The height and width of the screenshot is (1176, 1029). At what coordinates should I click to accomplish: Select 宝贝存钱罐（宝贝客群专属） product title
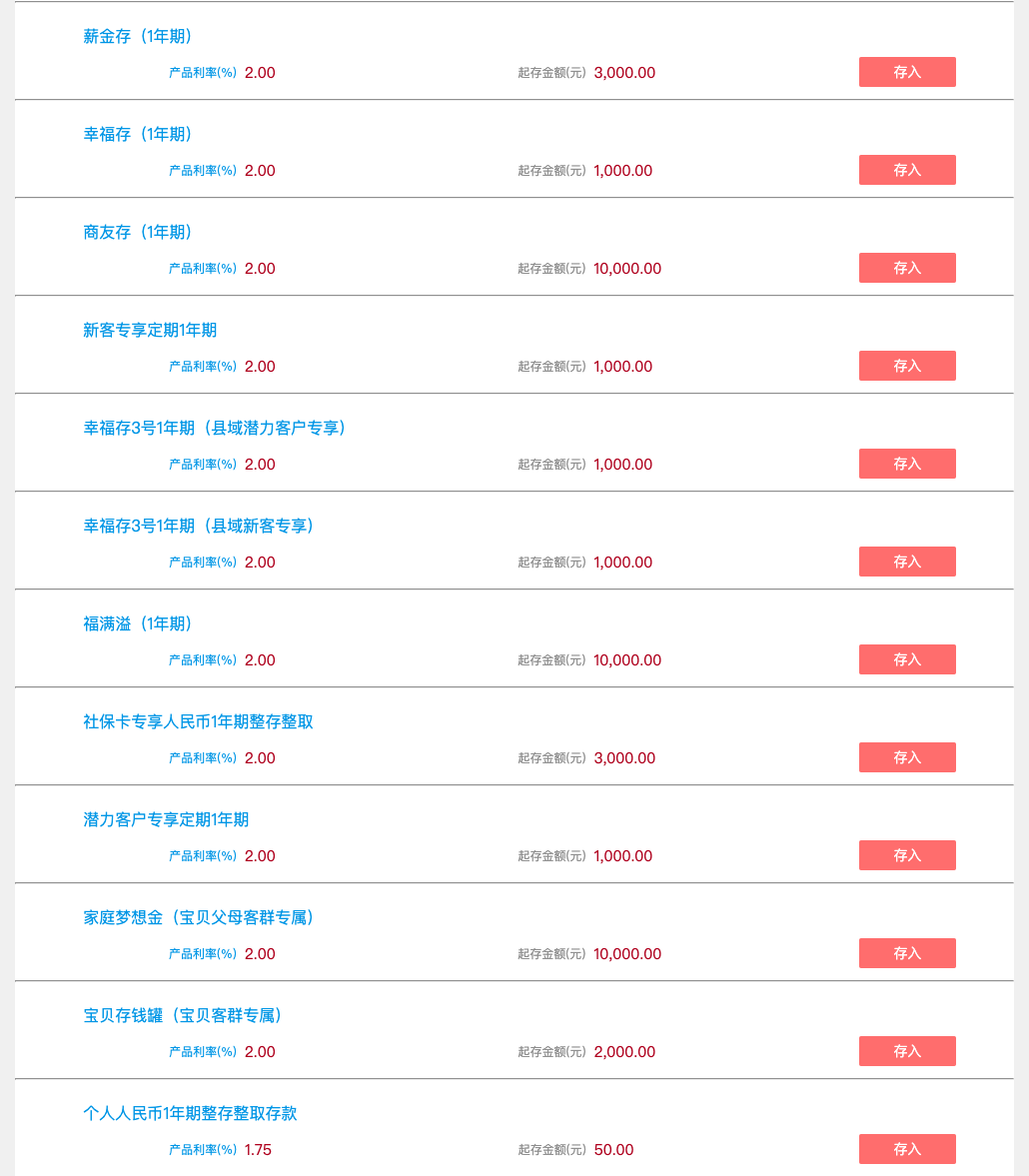(x=183, y=1016)
